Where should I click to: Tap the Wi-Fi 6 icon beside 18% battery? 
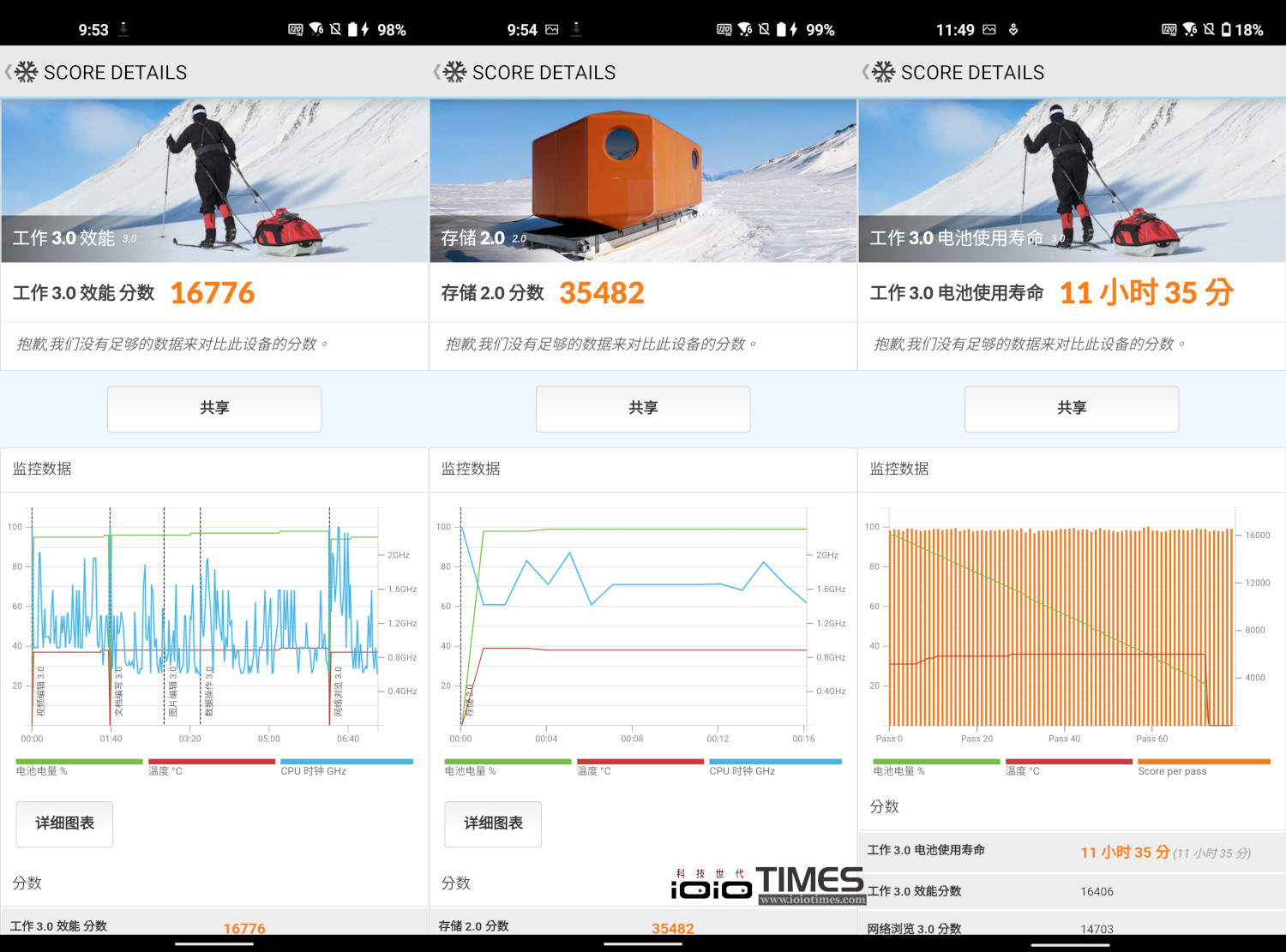[1190, 29]
